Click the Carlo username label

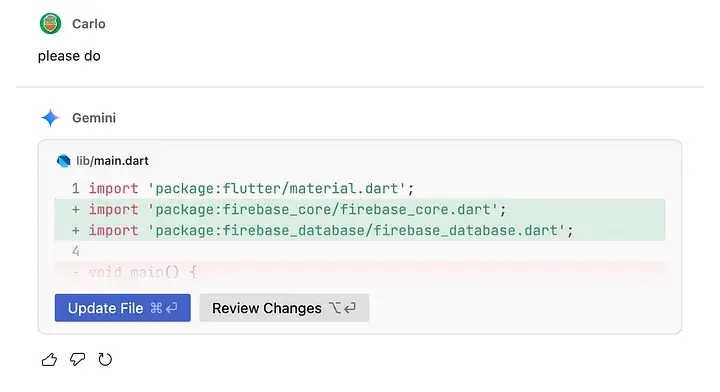(x=89, y=24)
